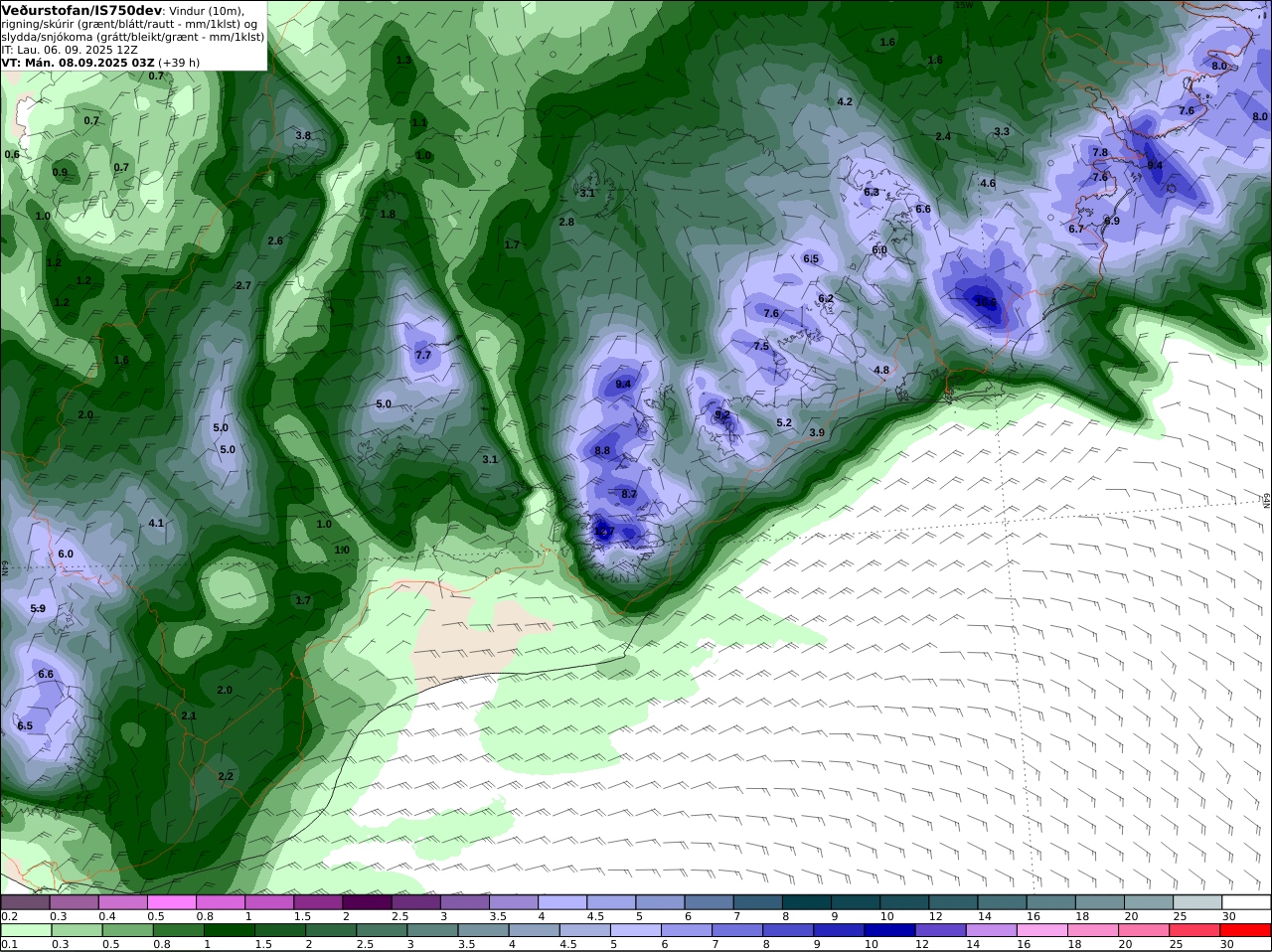
Task: Click the 5.2 precipitation value
Action: tap(784, 423)
